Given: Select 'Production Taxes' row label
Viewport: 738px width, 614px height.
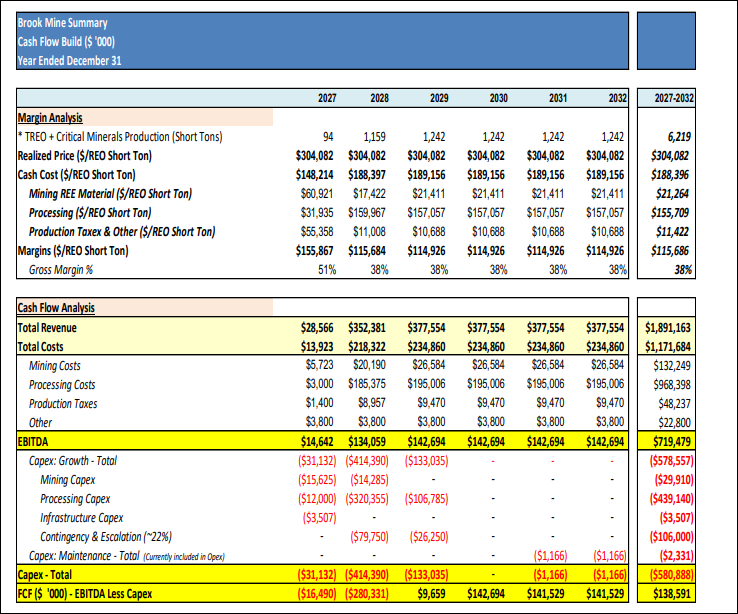Looking at the screenshot, I should pos(63,404).
